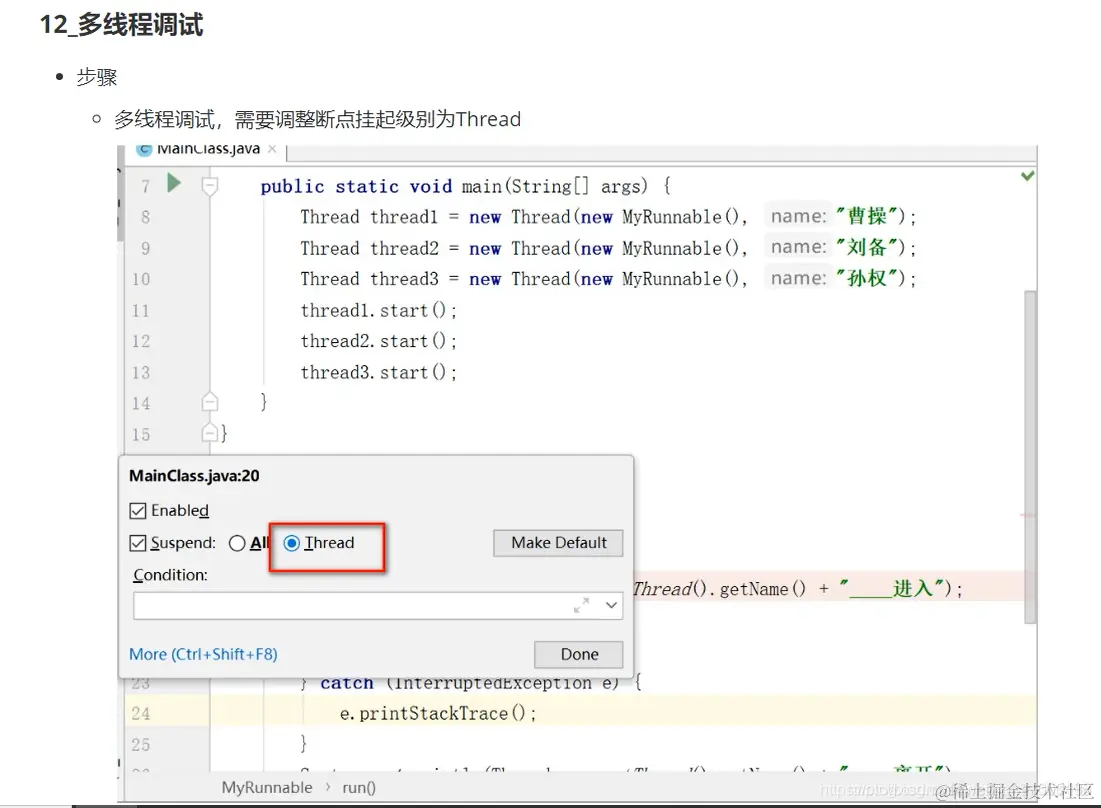
Task: Click the thread2.start() code line
Action: point(378,341)
